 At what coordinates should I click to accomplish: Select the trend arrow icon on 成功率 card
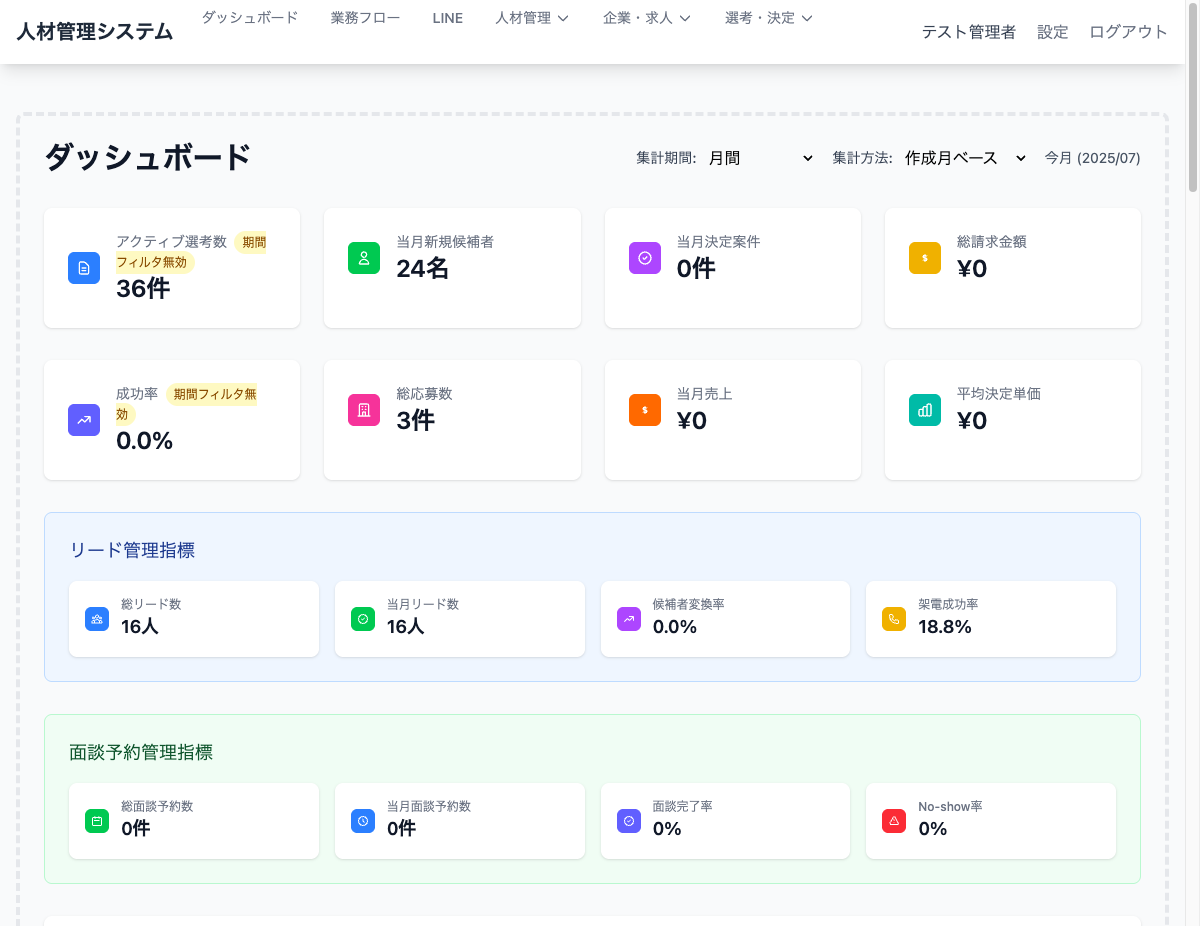click(x=84, y=420)
